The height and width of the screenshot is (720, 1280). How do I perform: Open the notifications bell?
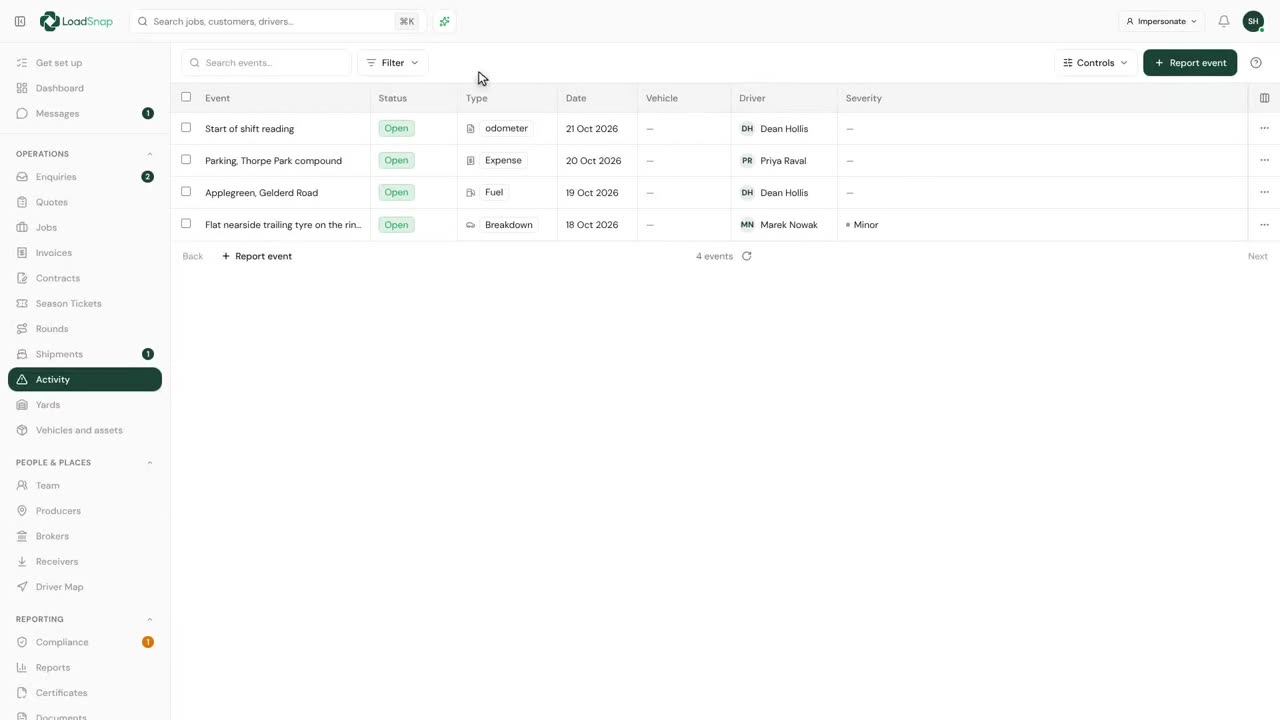(x=1223, y=21)
